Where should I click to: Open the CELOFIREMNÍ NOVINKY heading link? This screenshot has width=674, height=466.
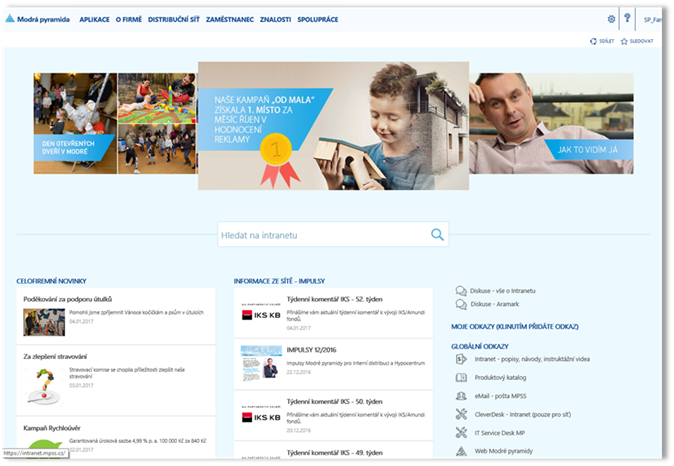click(x=51, y=281)
